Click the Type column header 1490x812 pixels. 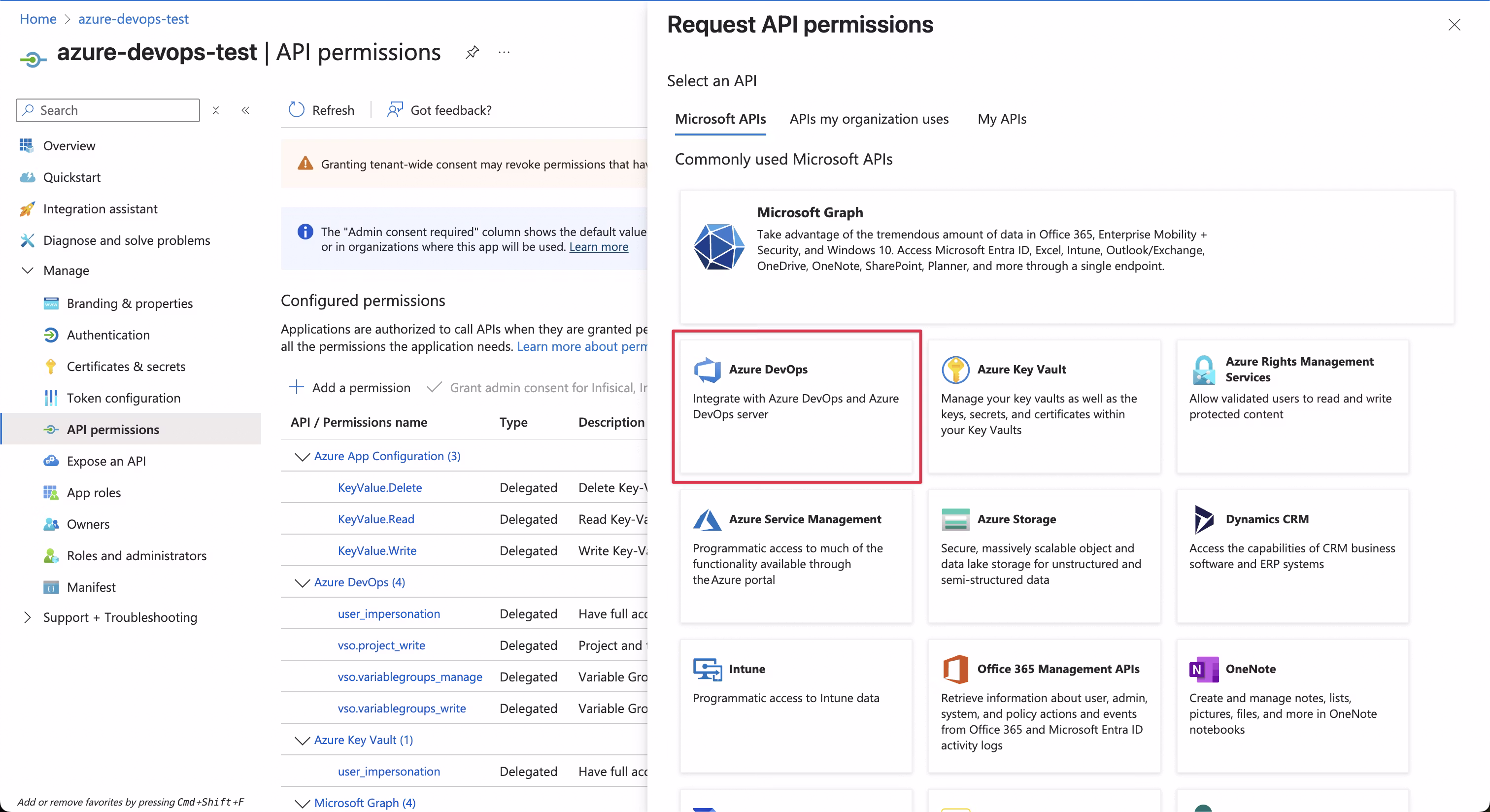(x=513, y=422)
